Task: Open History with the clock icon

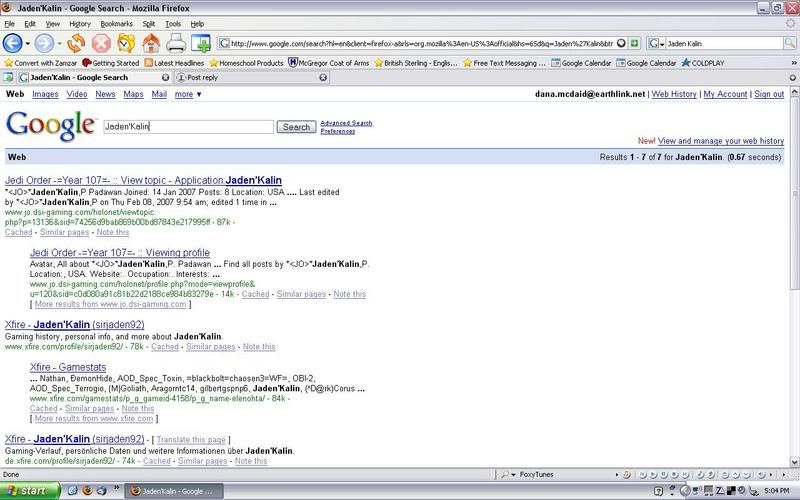Action: [126, 43]
